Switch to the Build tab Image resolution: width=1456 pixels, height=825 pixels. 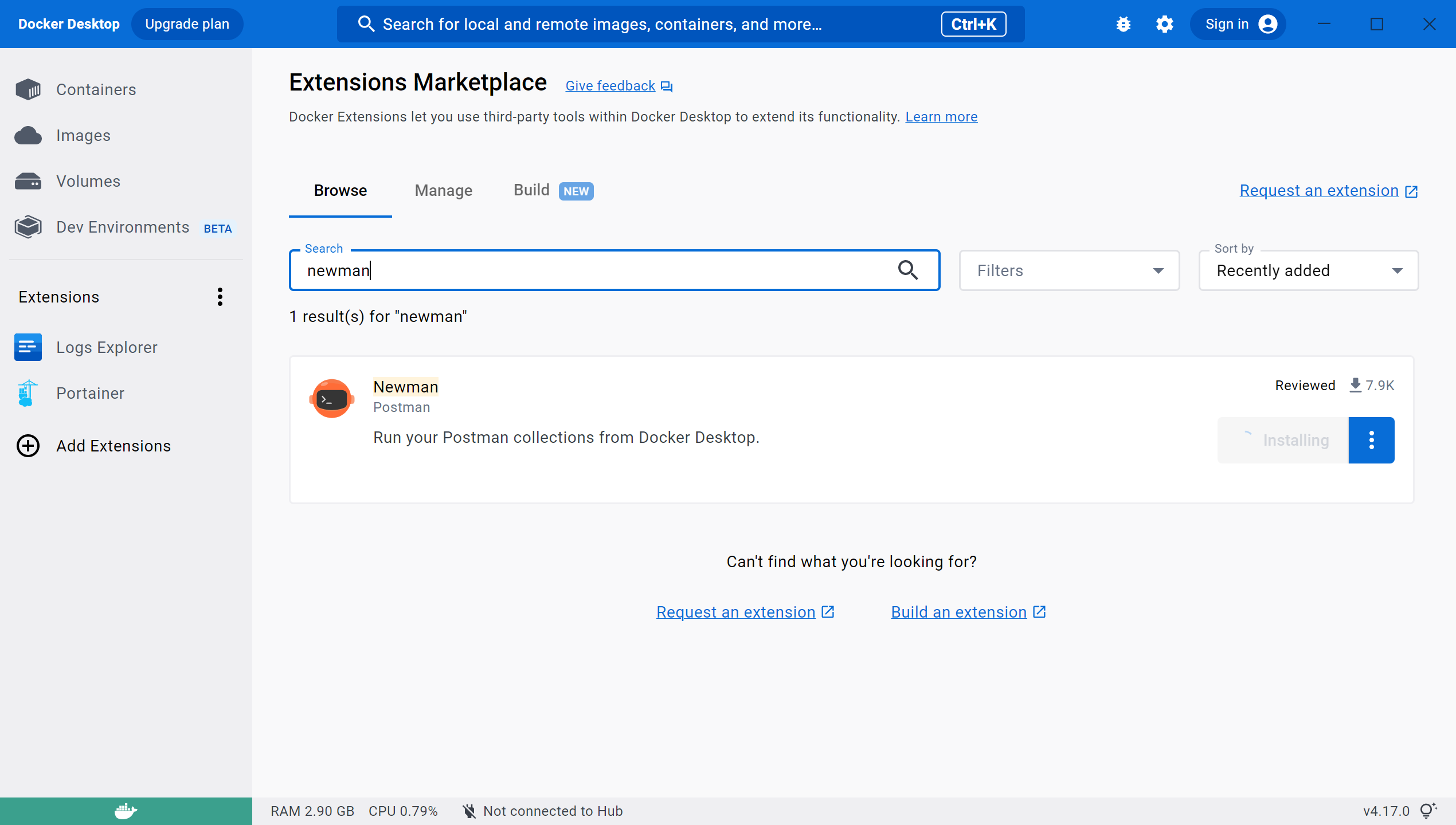coord(531,190)
